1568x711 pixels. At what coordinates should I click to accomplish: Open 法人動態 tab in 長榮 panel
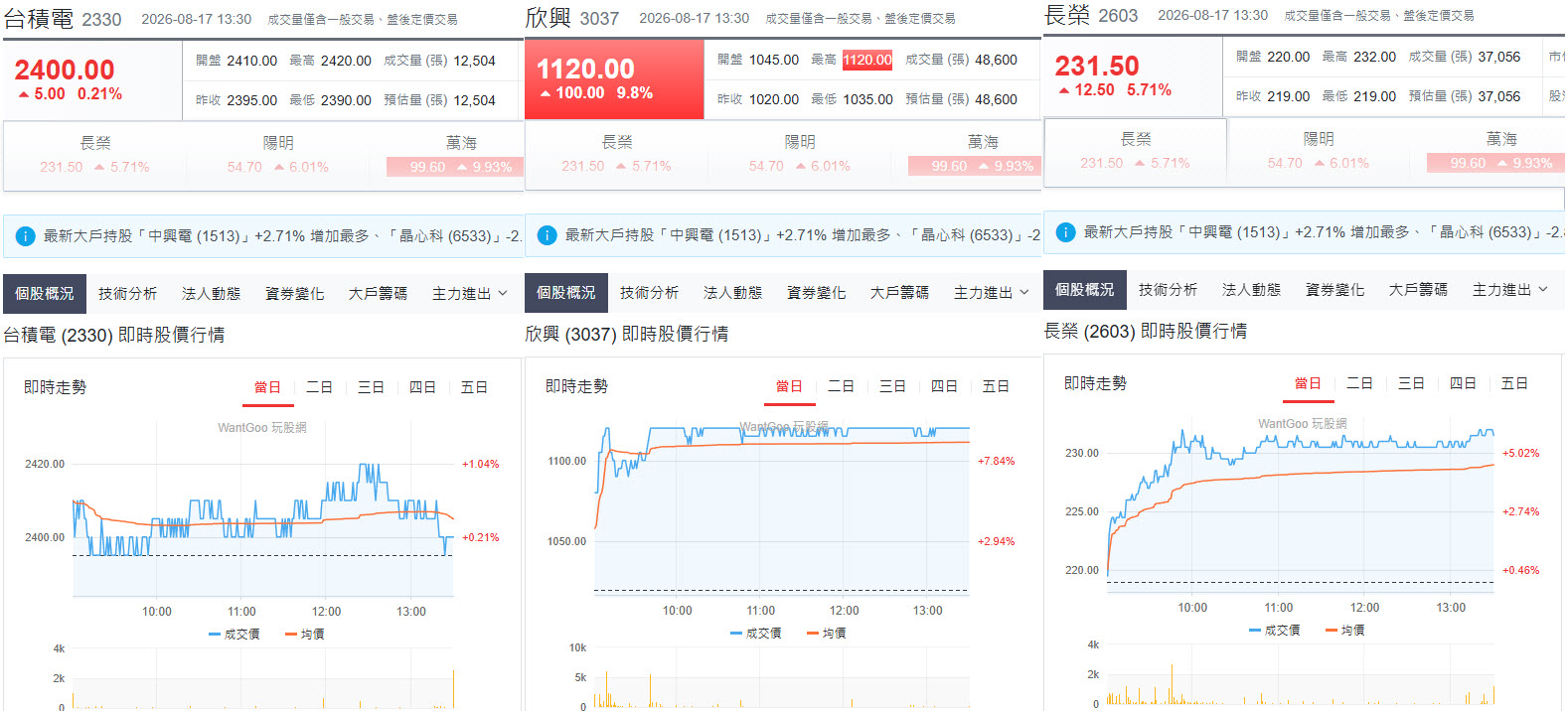(1252, 289)
